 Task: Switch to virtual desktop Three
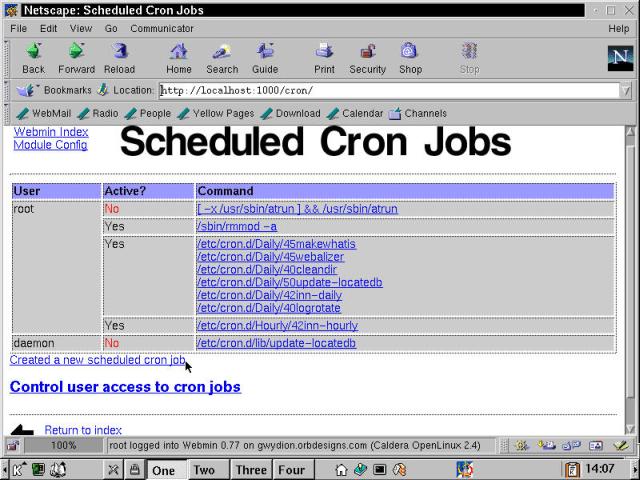[251, 470]
